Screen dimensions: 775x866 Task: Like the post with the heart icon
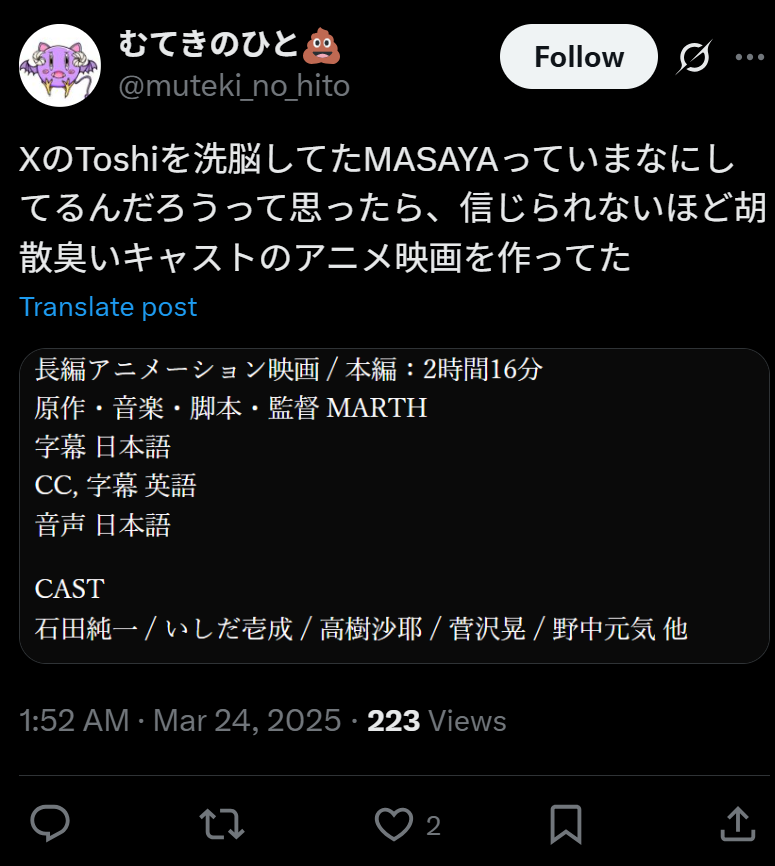(x=394, y=824)
